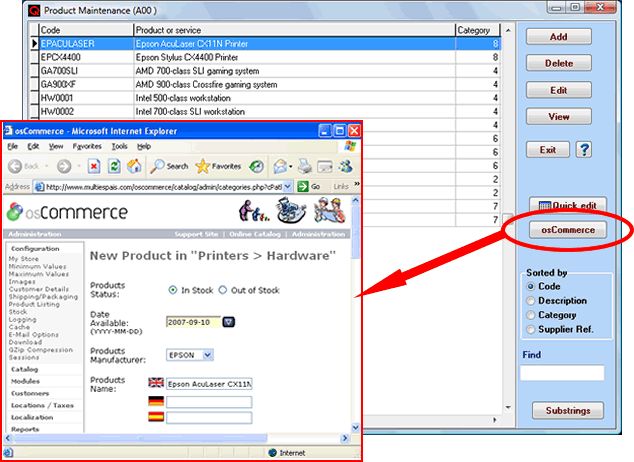Click the page icon in address bar

[39, 187]
